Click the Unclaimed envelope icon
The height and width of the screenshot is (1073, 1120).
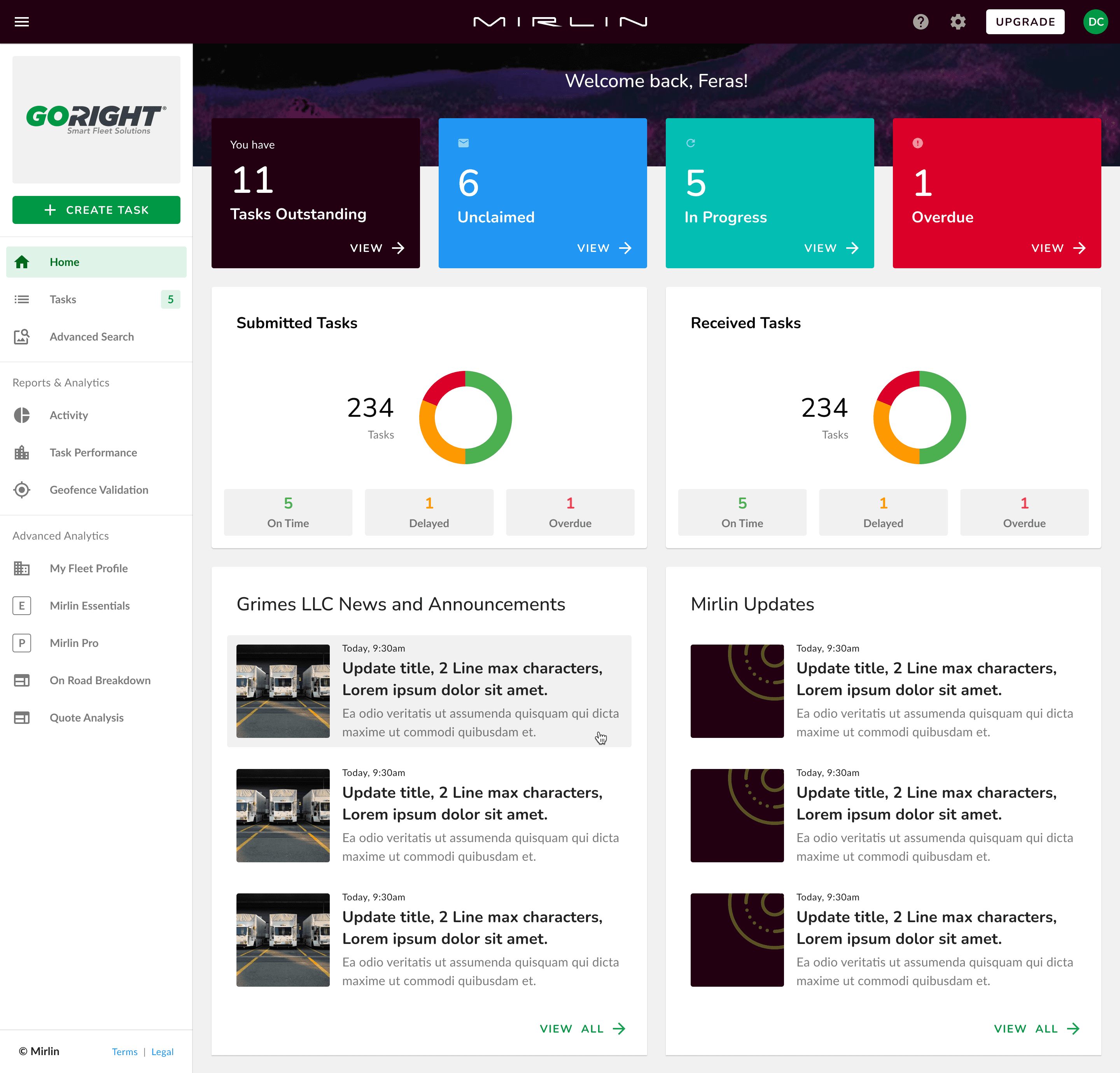pyautogui.click(x=464, y=143)
